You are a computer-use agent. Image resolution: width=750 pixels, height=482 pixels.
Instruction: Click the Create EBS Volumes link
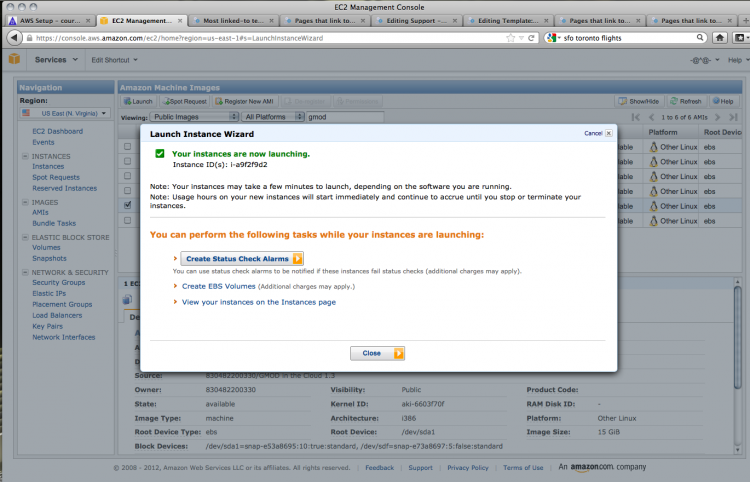coord(219,286)
